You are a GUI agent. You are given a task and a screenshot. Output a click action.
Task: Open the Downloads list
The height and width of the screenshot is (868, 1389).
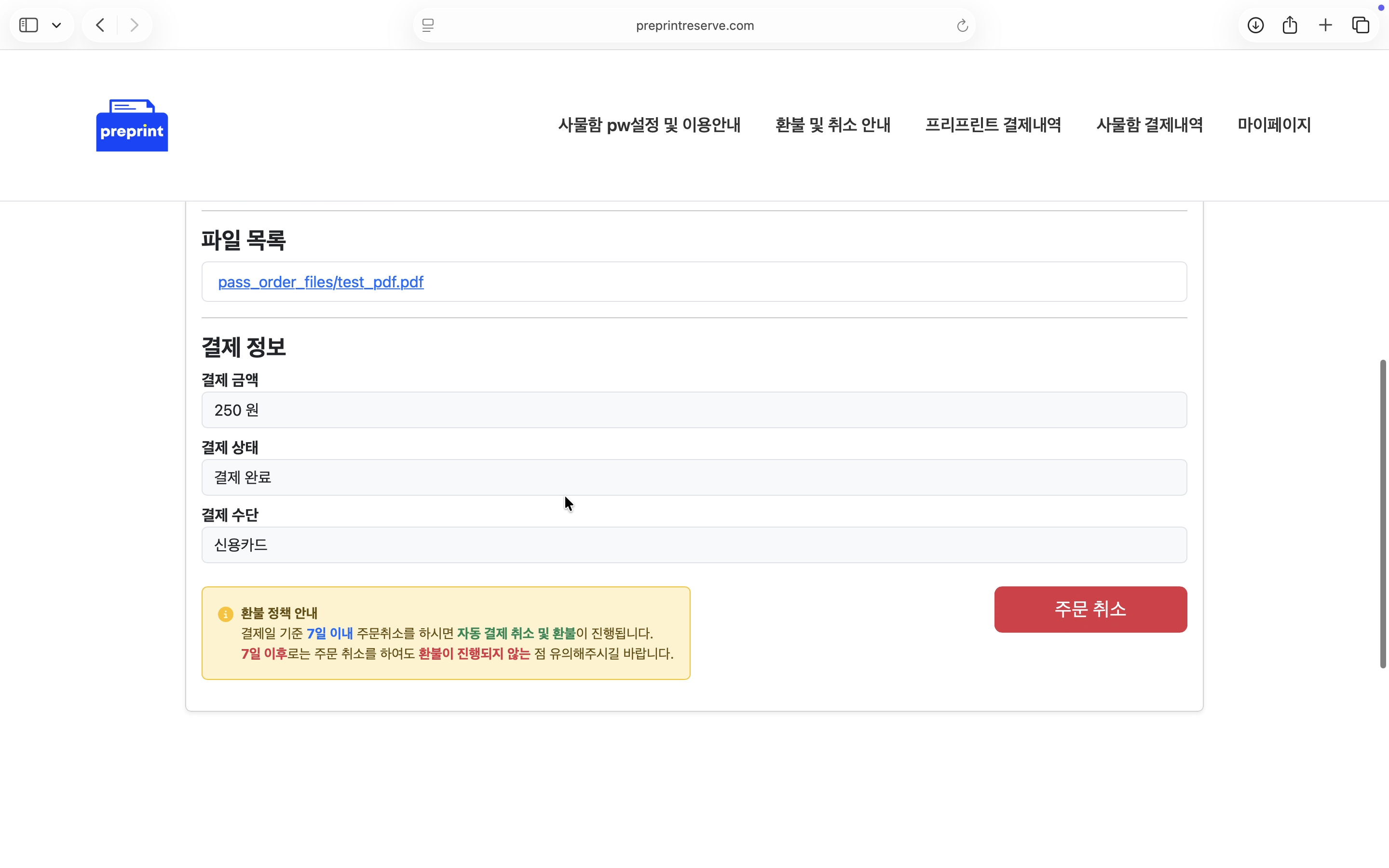(x=1255, y=25)
